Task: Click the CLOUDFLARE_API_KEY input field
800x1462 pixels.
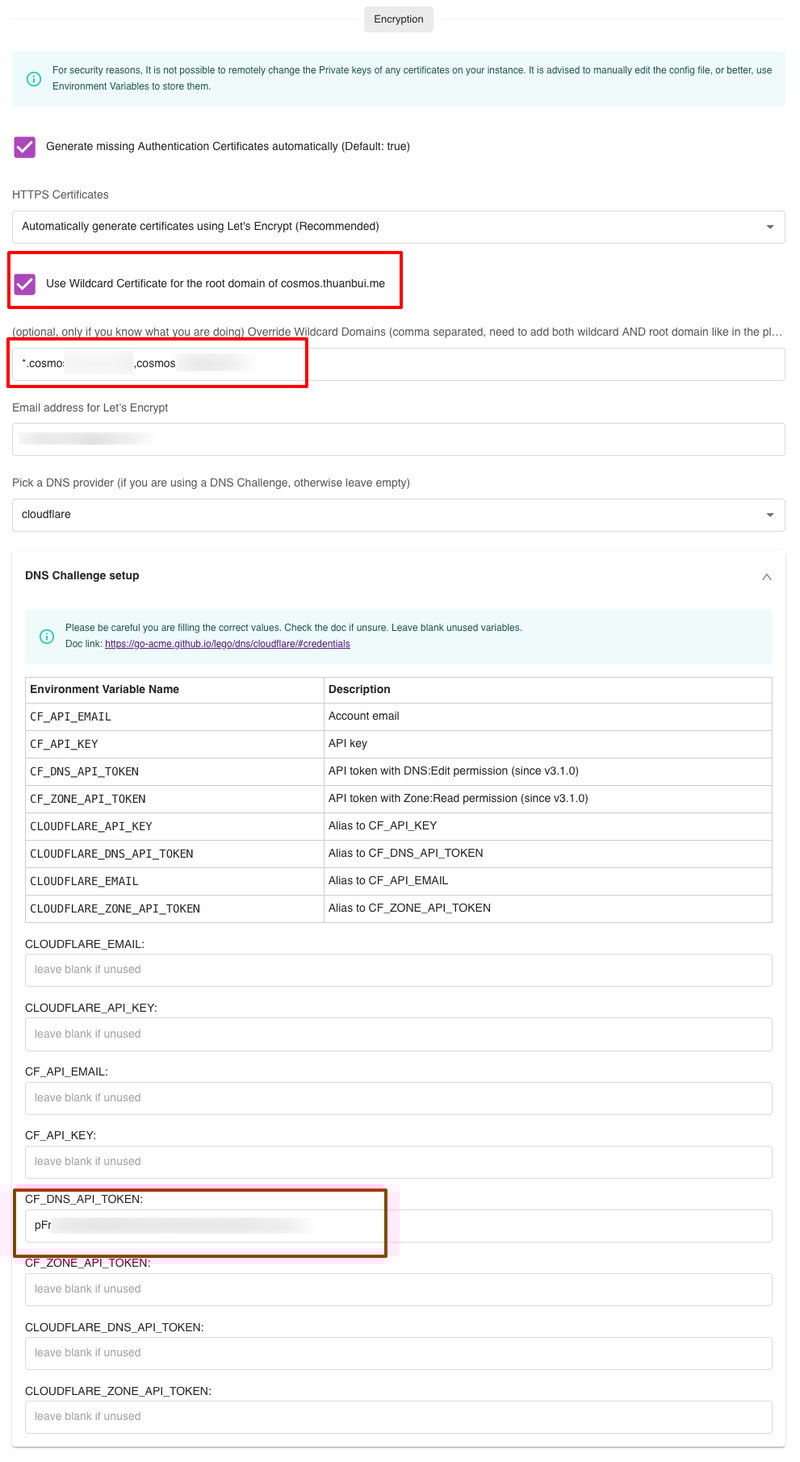Action: tap(398, 1034)
